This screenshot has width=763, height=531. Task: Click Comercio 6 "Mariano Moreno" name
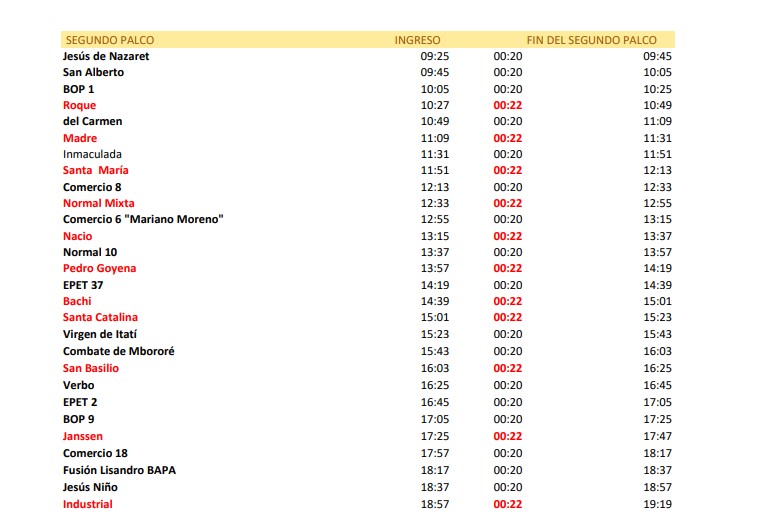pyautogui.click(x=143, y=220)
